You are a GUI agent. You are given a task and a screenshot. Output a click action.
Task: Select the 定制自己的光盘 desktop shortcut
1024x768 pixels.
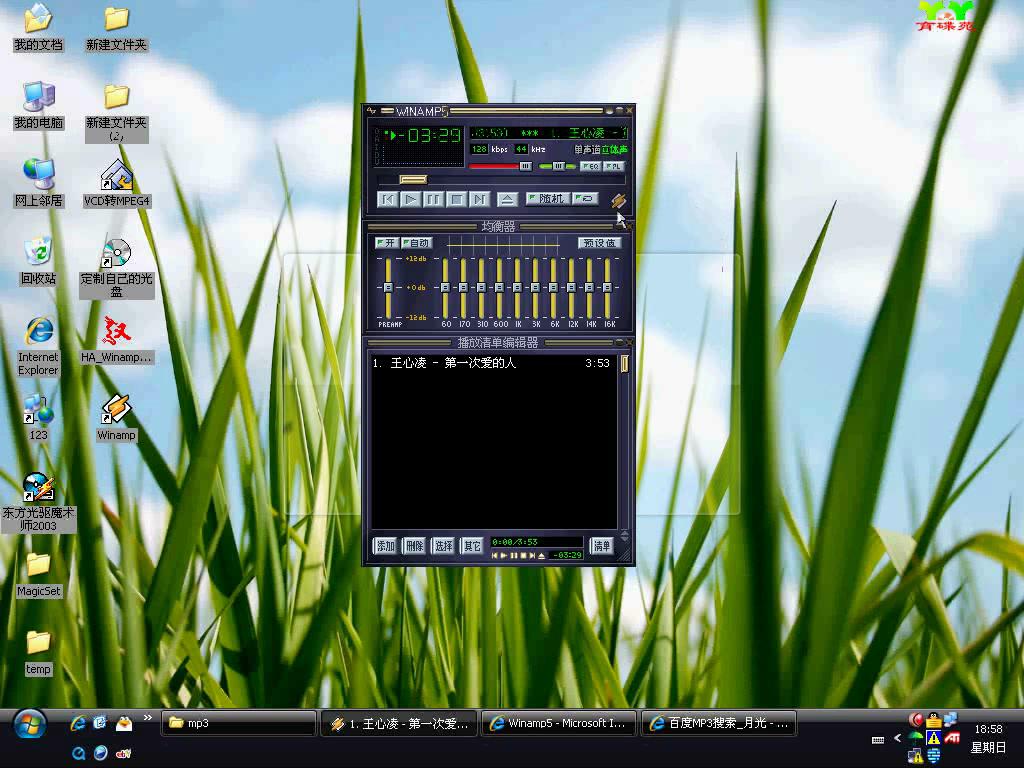(x=117, y=268)
